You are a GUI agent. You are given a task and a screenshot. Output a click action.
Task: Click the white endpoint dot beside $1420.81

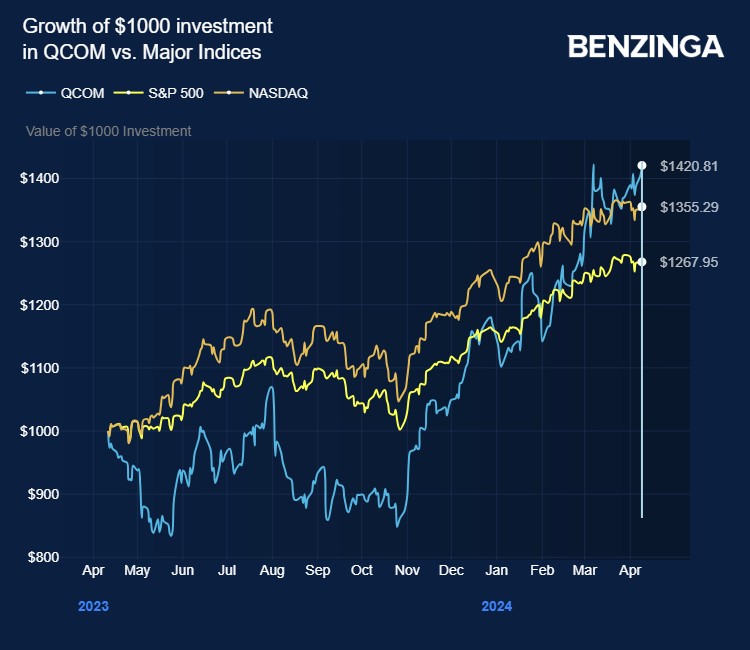(641, 165)
